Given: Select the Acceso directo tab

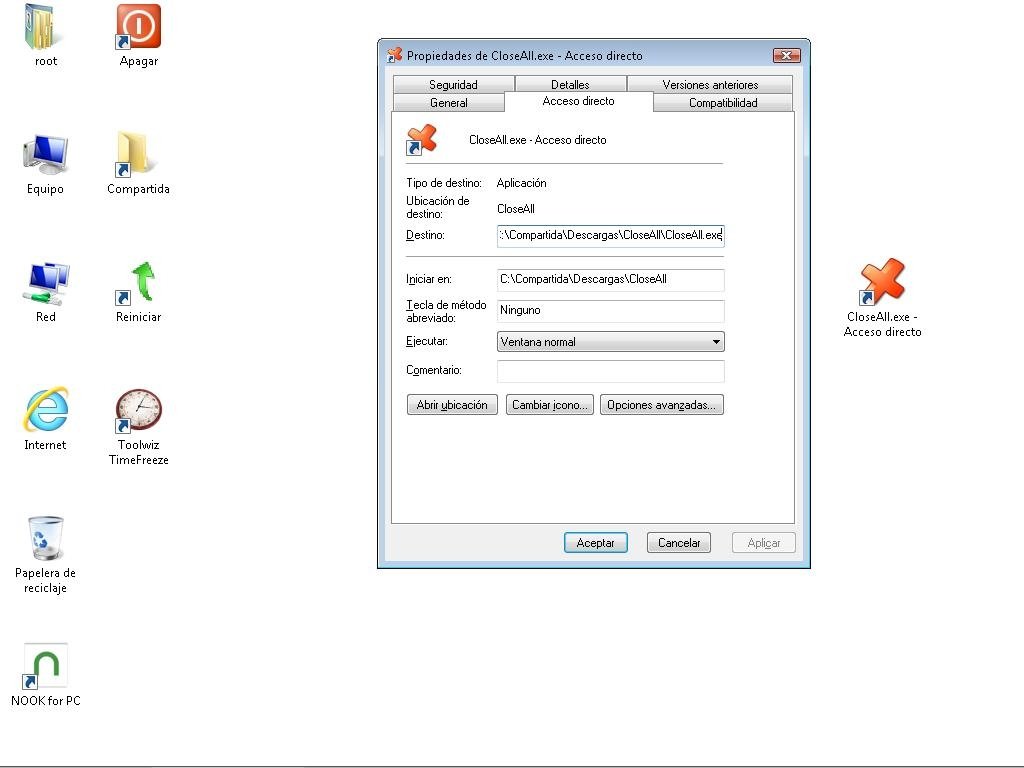Looking at the screenshot, I should pyautogui.click(x=579, y=101).
